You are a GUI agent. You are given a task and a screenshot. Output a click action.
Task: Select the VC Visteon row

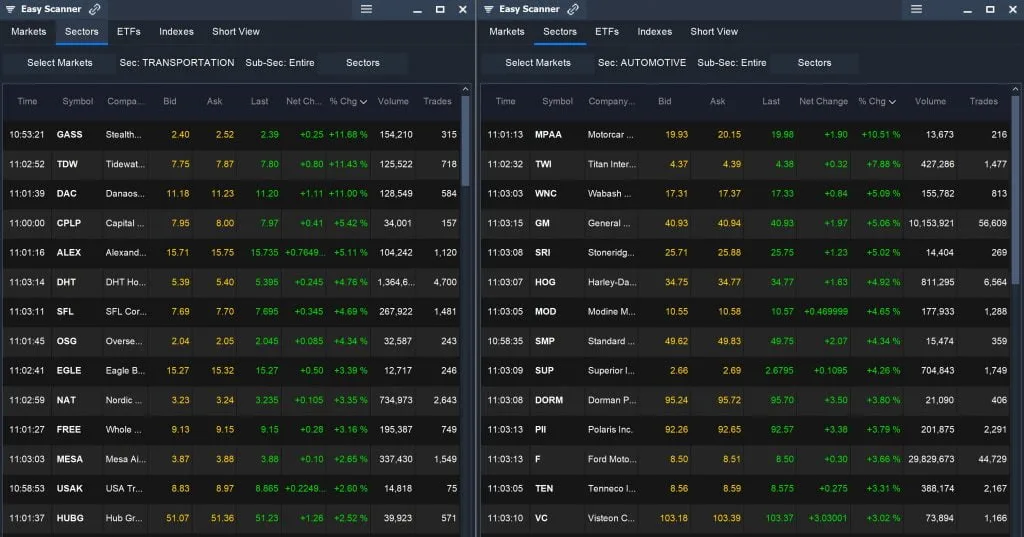pos(746,518)
